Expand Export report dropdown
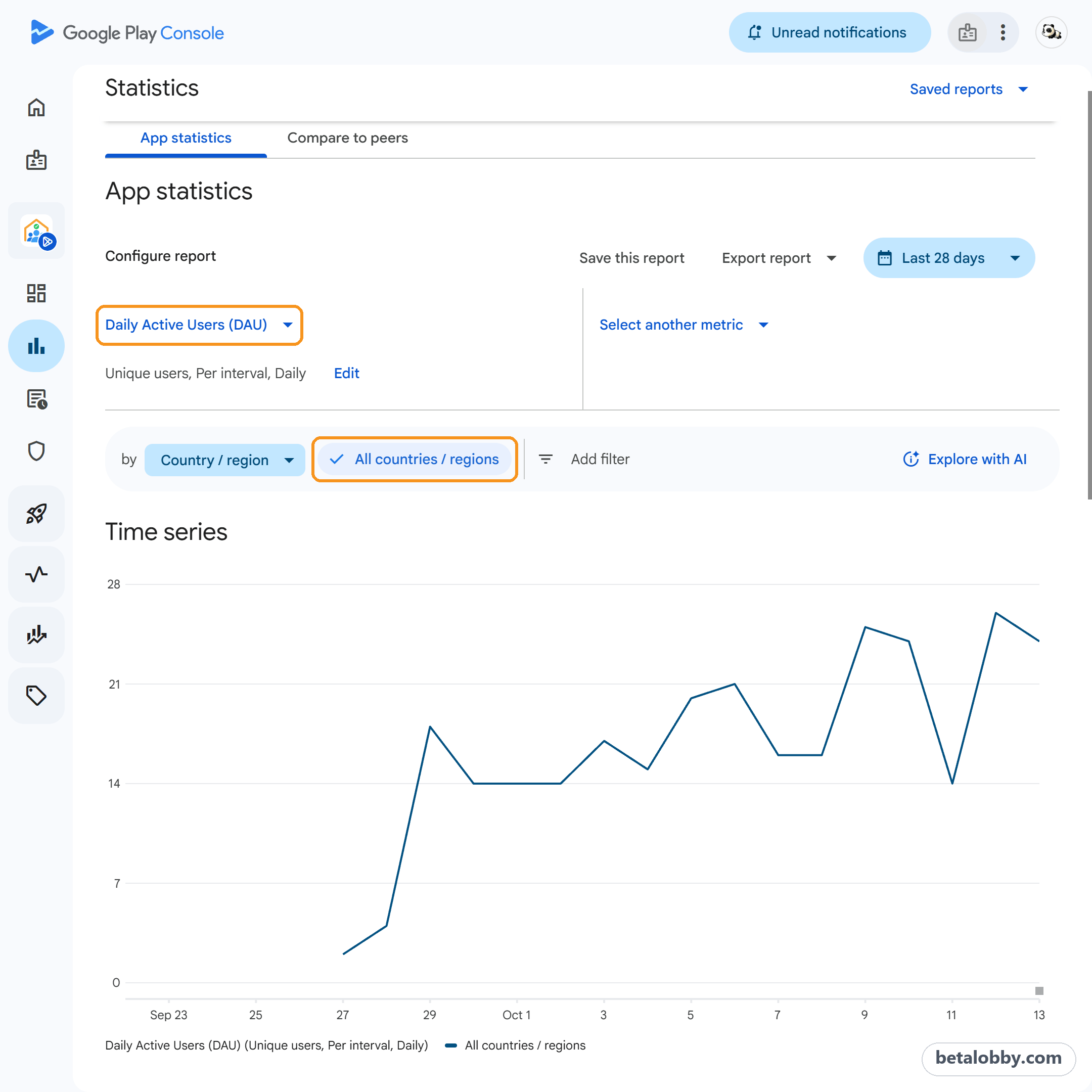The width and height of the screenshot is (1092, 1092). [x=779, y=258]
